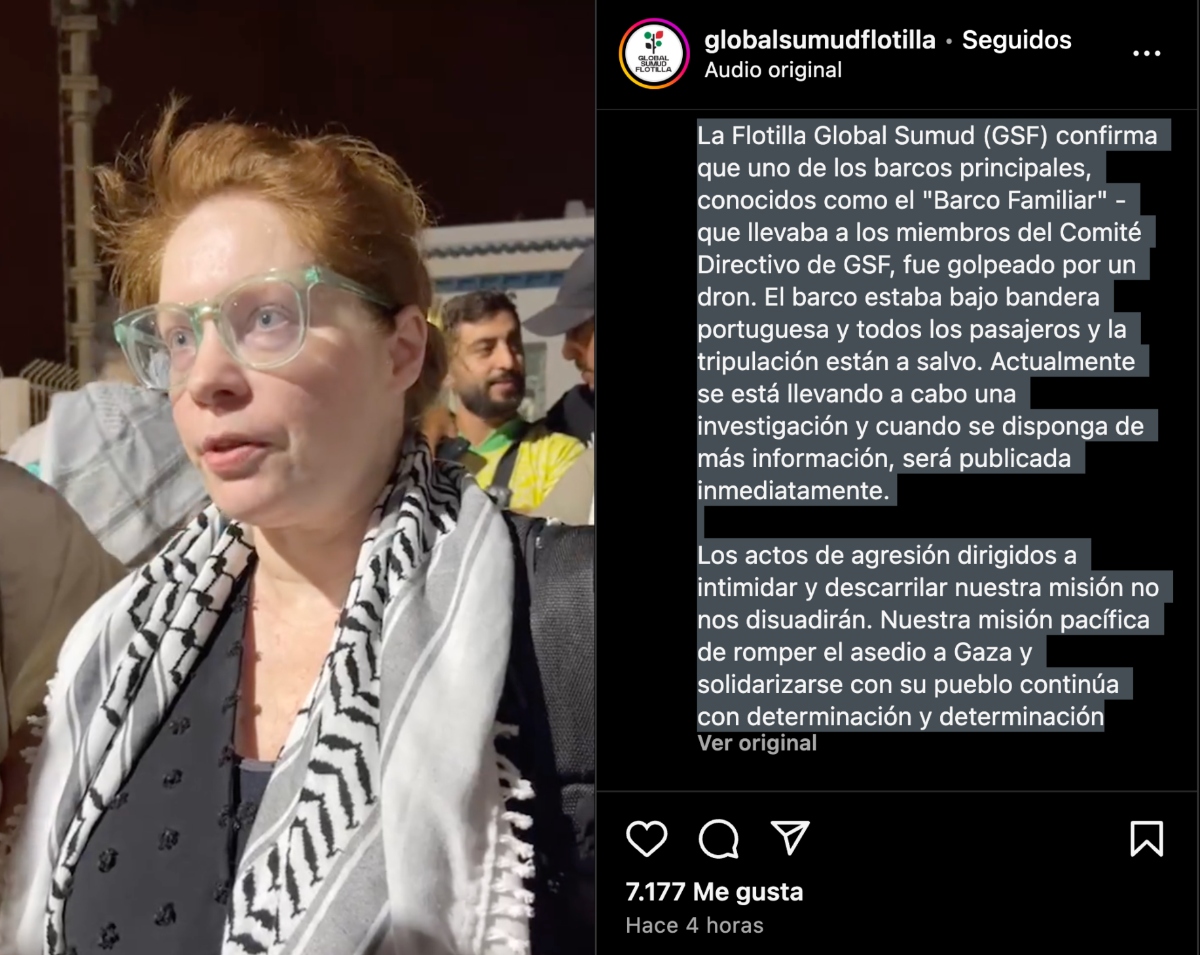Open the Global Sumud Flotilla profile picture
The width and height of the screenshot is (1200, 955).
[654, 54]
